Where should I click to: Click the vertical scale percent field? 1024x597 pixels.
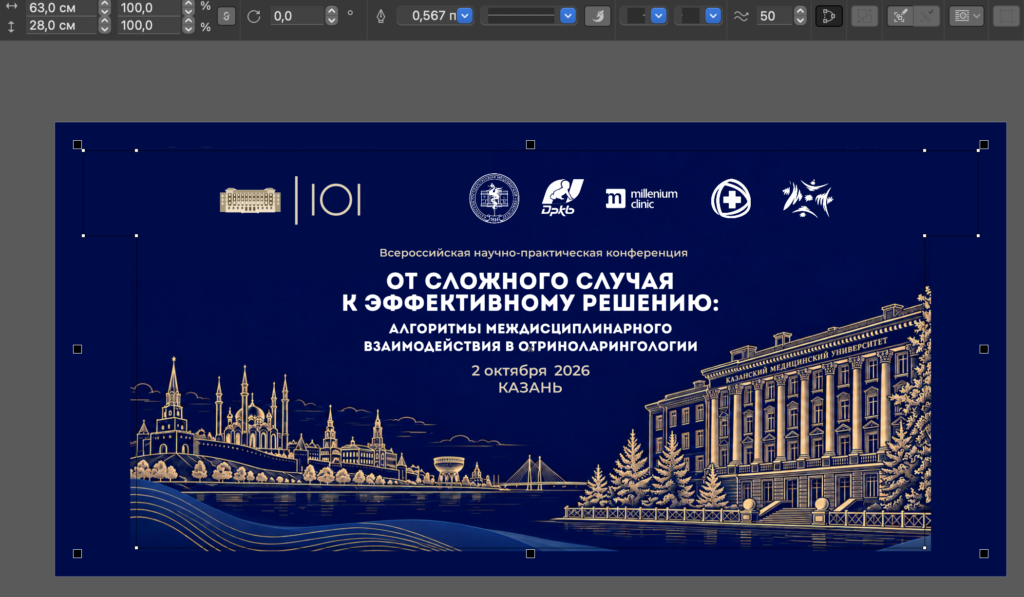coord(149,25)
